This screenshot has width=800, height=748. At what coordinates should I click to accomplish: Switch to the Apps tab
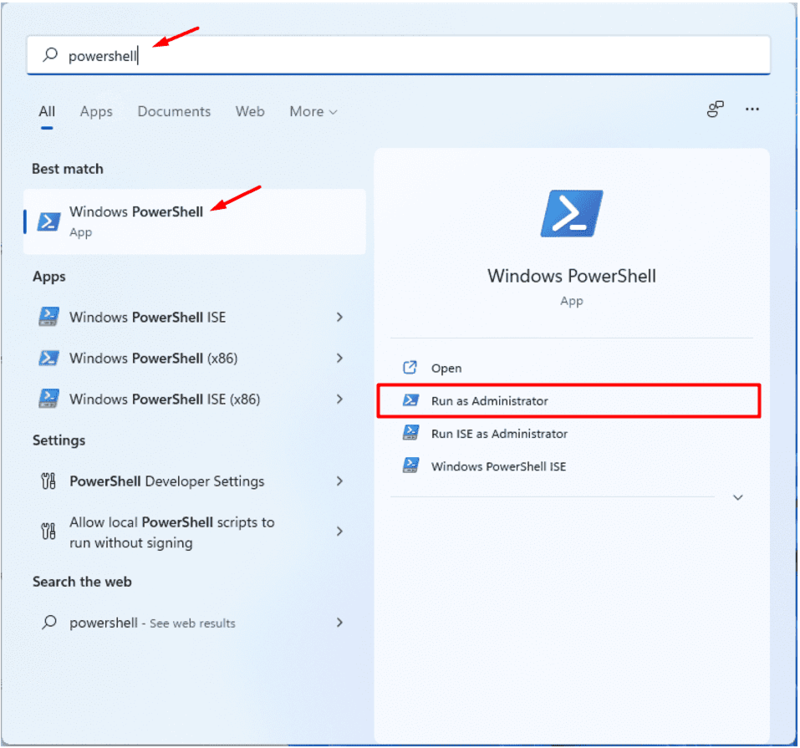96,111
